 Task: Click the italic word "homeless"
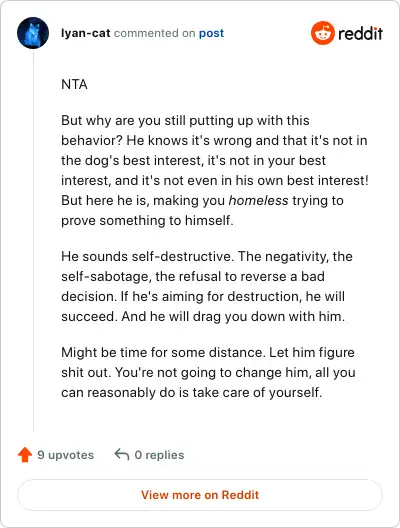point(258,200)
